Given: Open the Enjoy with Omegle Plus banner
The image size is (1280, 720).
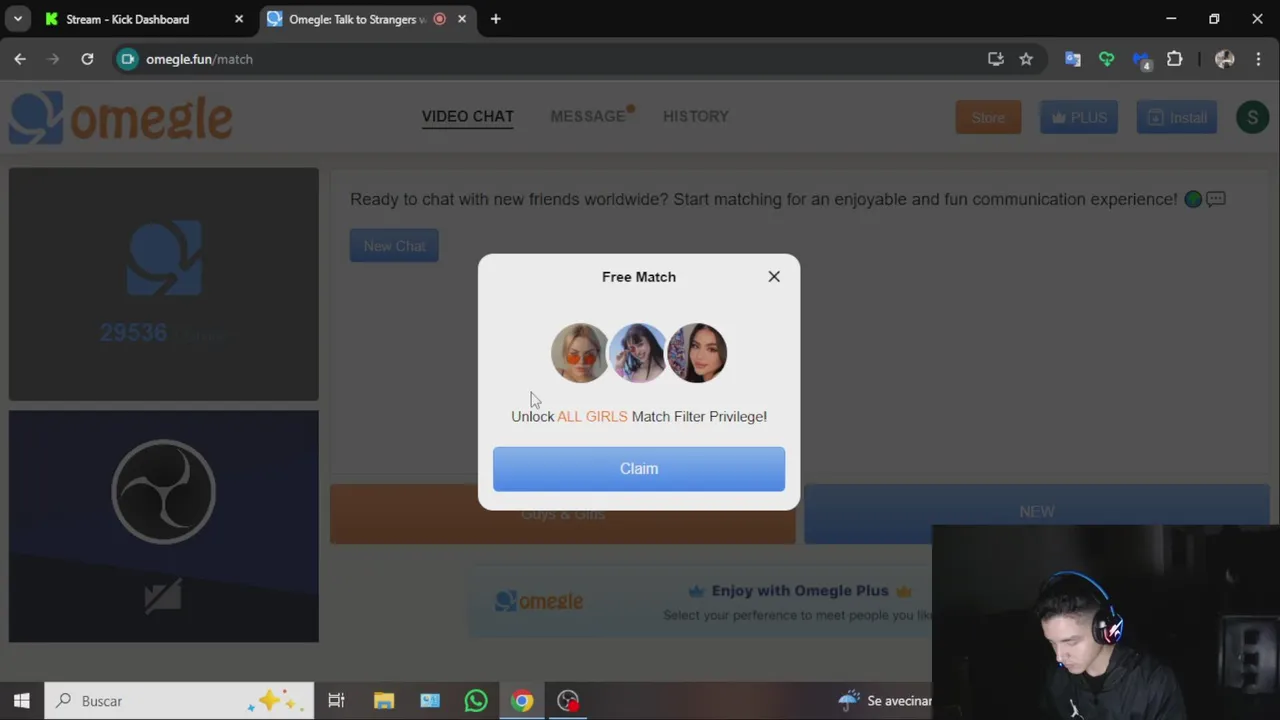Looking at the screenshot, I should [x=700, y=603].
